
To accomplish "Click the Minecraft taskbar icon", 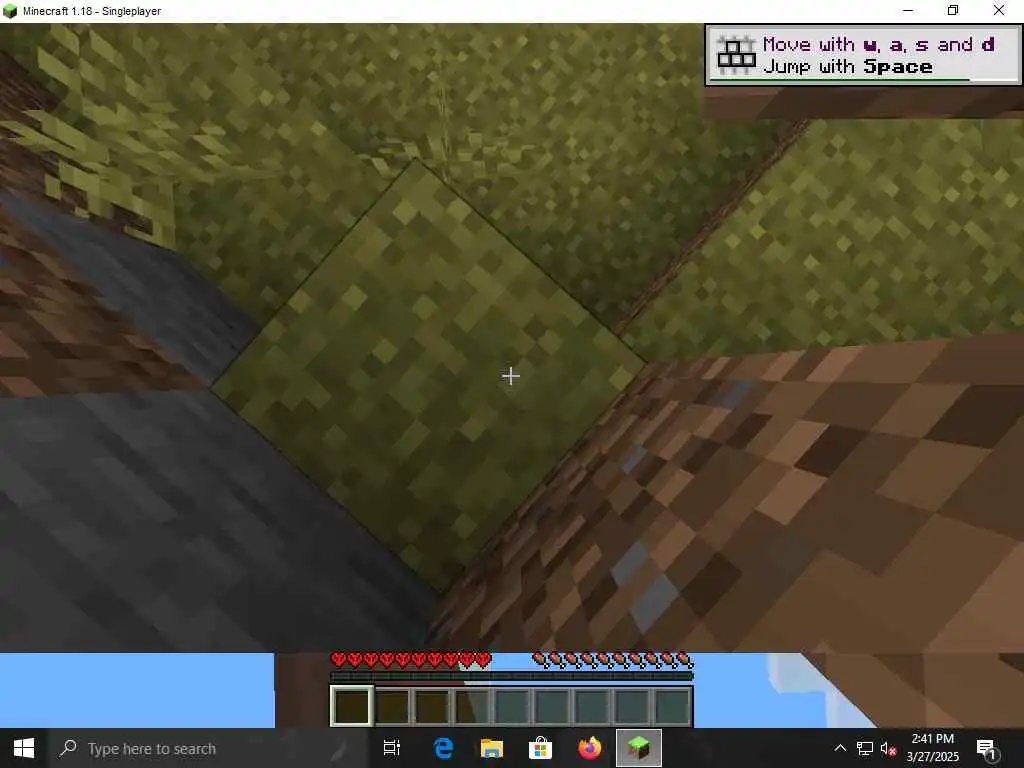I will click(638, 748).
